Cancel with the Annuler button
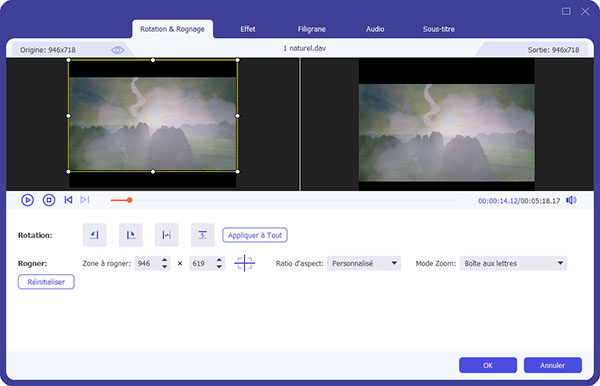This screenshot has width=600, height=386. [553, 365]
